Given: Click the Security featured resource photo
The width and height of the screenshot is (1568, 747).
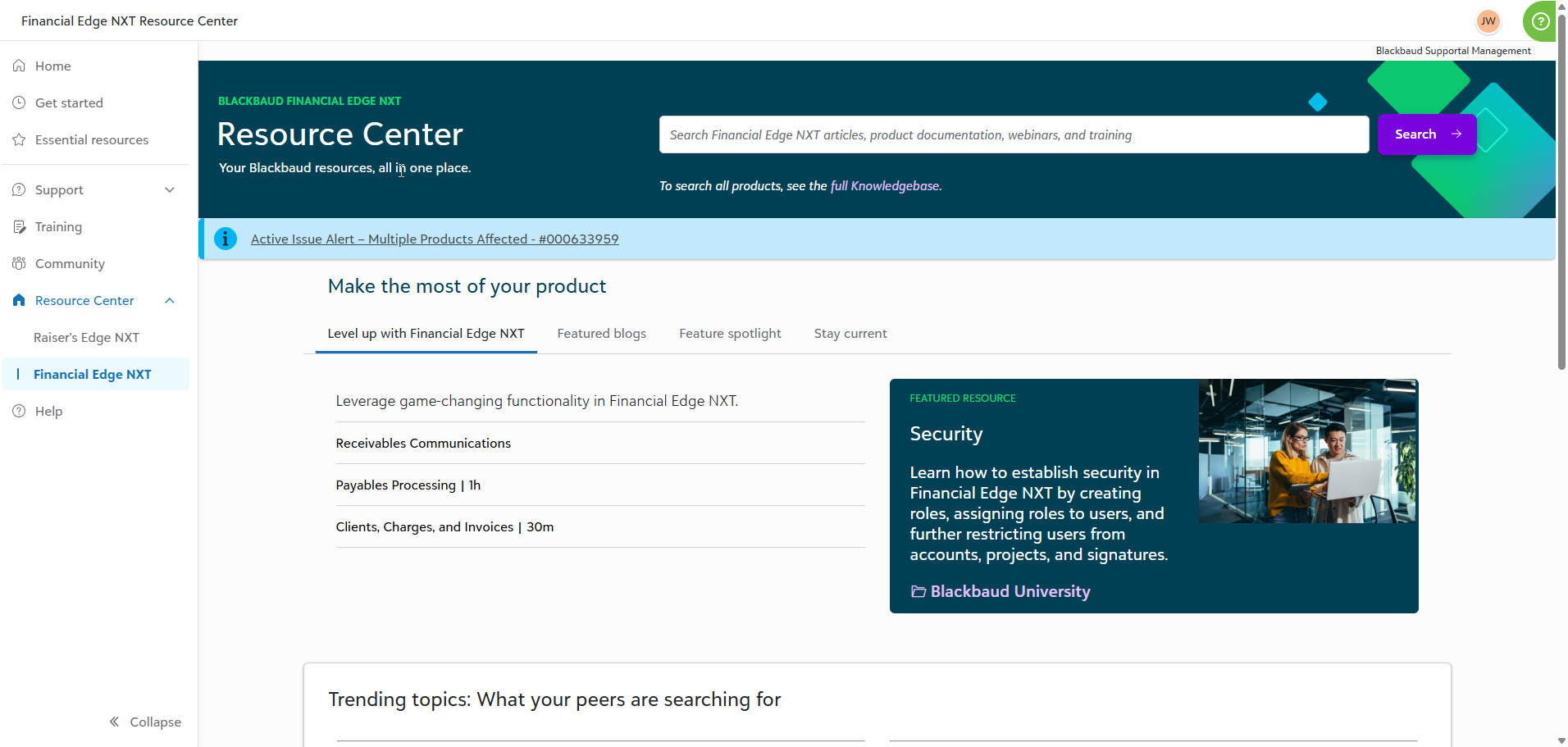Looking at the screenshot, I should coord(1308,451).
